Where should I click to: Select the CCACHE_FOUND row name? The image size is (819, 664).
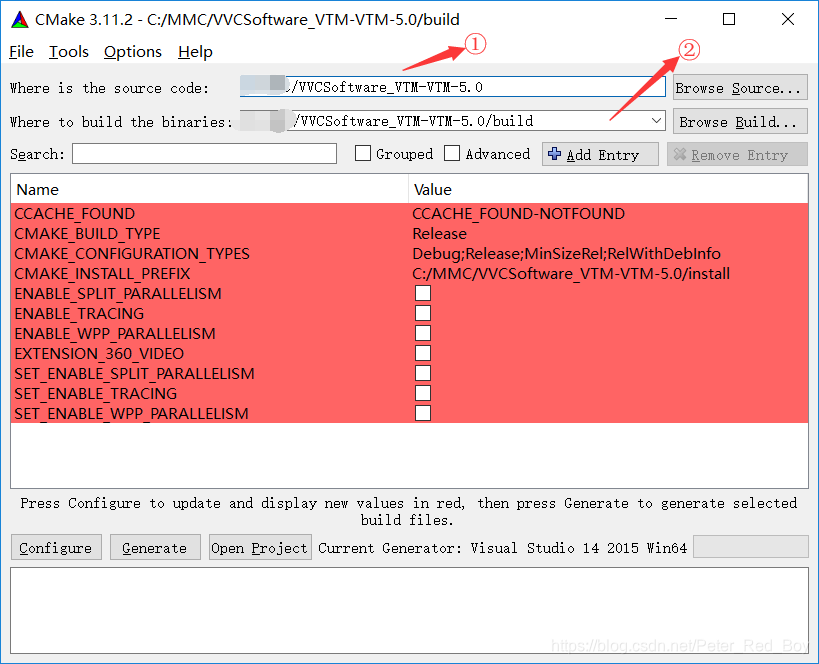[75, 213]
